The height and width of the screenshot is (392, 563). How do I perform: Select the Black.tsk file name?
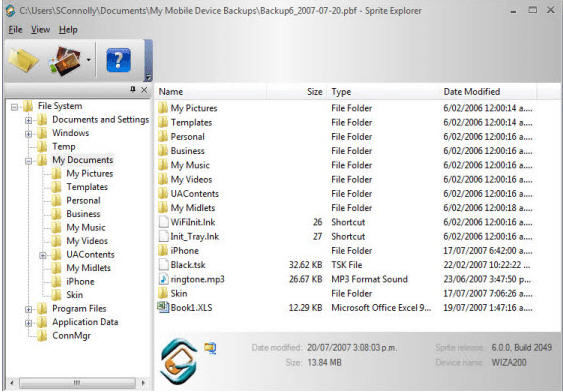point(188,265)
